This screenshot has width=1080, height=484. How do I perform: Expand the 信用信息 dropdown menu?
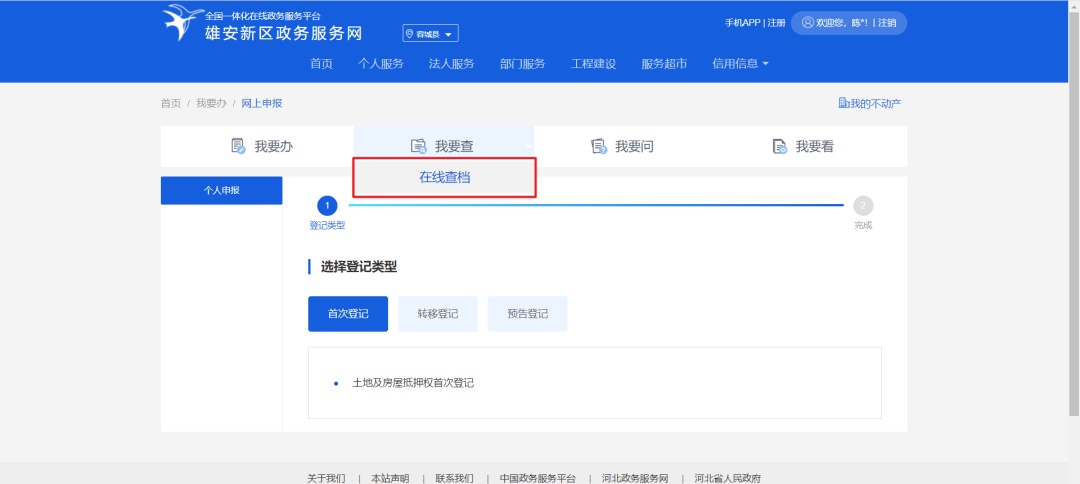(x=740, y=63)
